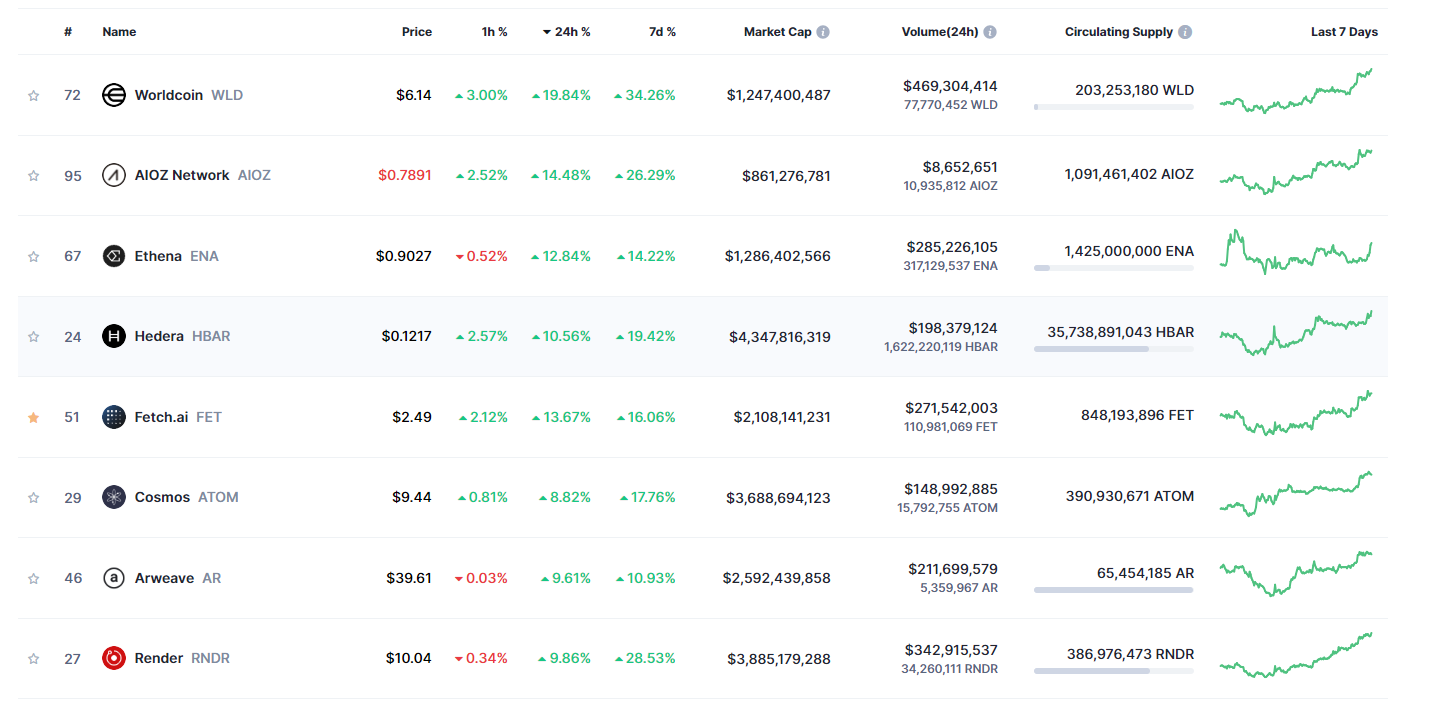The width and height of the screenshot is (1436, 702).
Task: Click Hedera volume $198,379,124
Action: click(x=952, y=328)
